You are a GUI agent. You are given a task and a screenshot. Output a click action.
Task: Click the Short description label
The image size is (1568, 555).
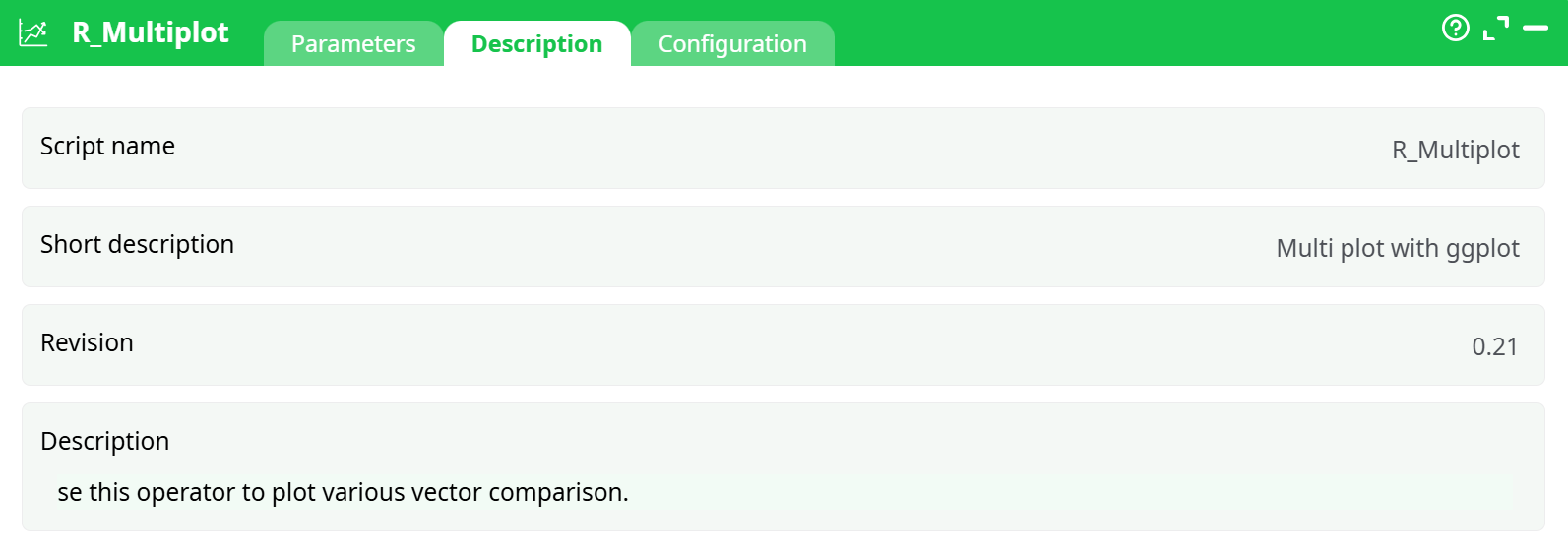click(x=137, y=245)
